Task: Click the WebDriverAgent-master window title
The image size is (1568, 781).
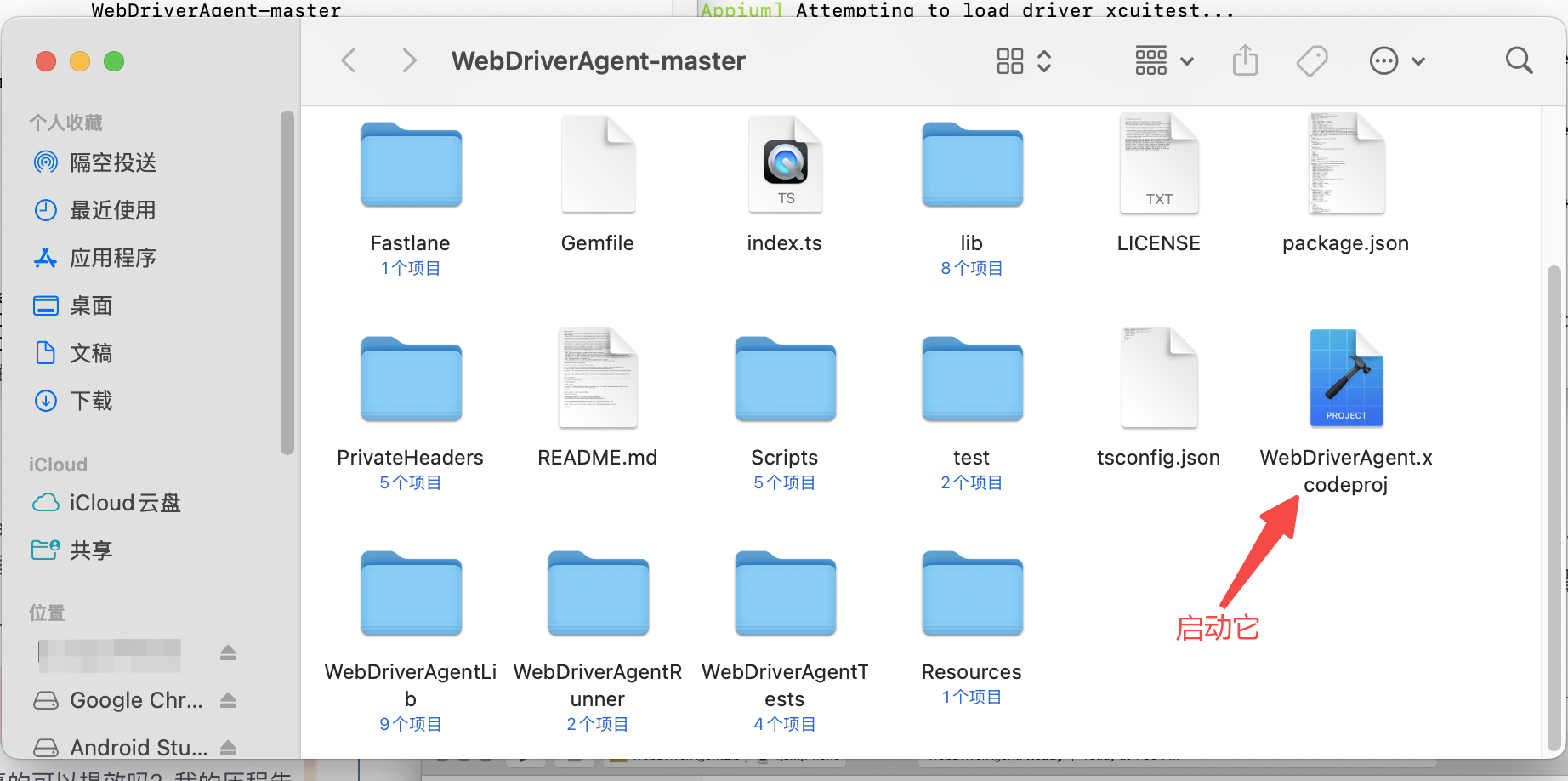Action: [599, 60]
